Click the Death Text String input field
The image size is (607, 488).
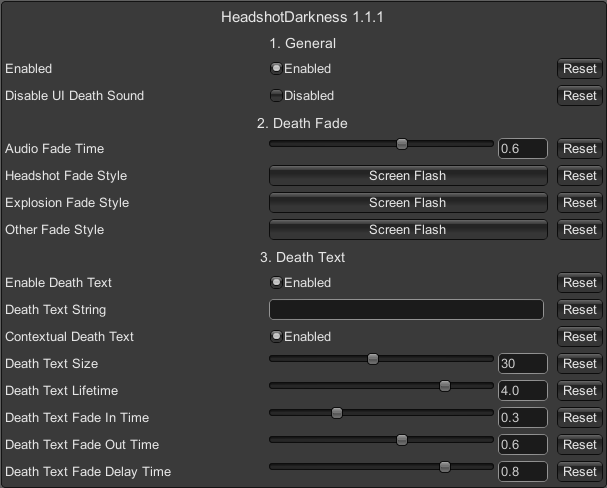(406, 310)
